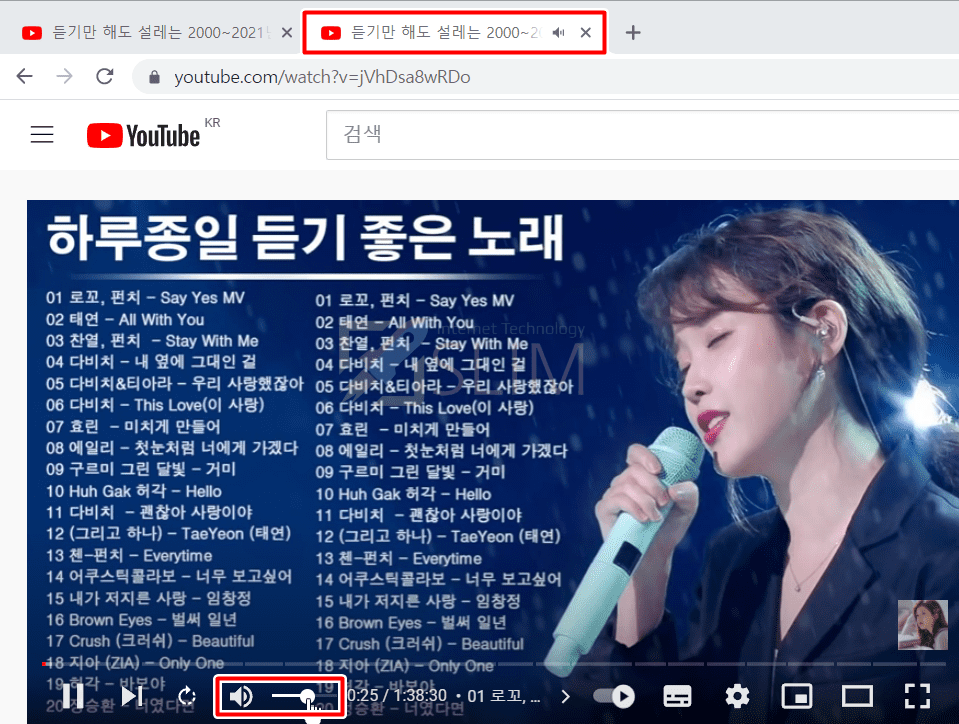Expand chapters list chevron

[565, 696]
